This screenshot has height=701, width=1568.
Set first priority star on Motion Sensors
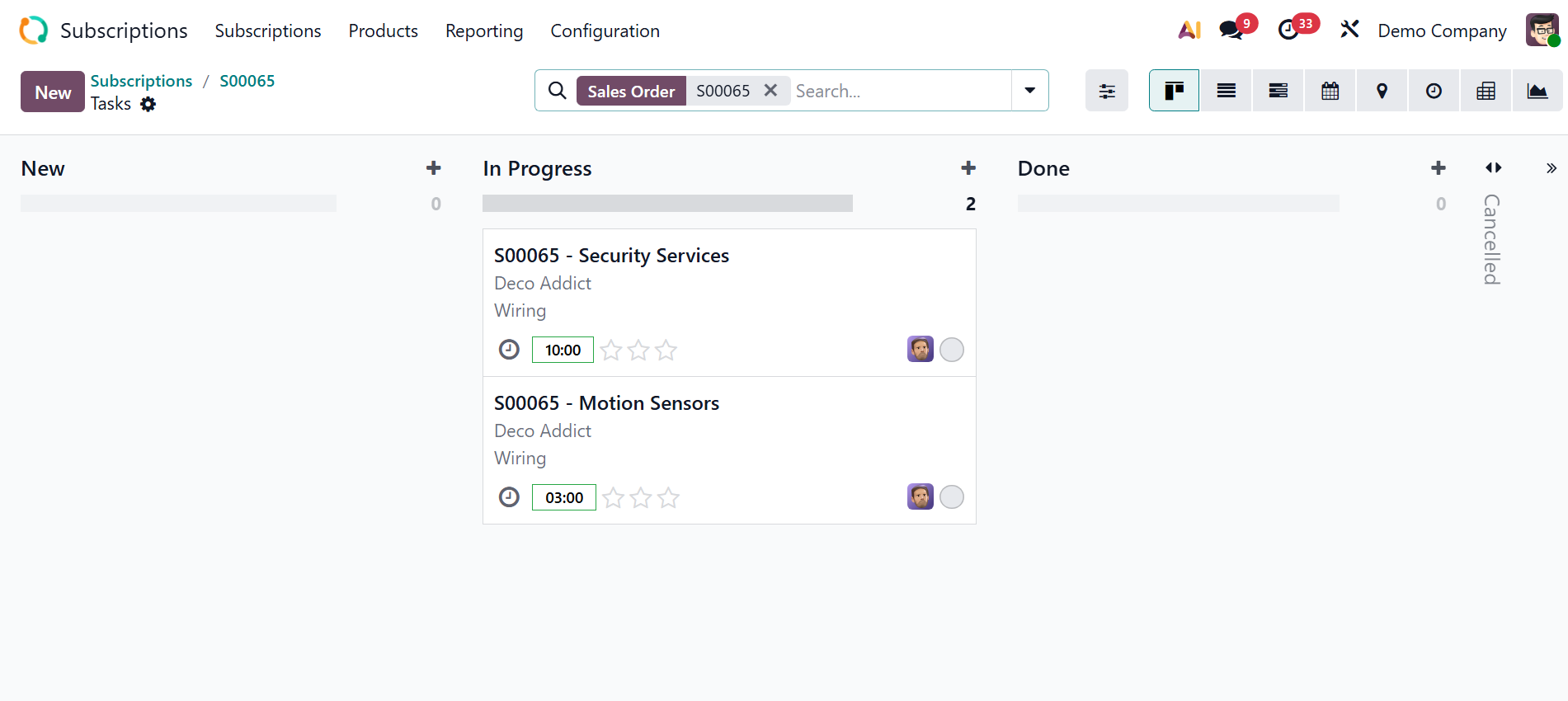click(613, 497)
